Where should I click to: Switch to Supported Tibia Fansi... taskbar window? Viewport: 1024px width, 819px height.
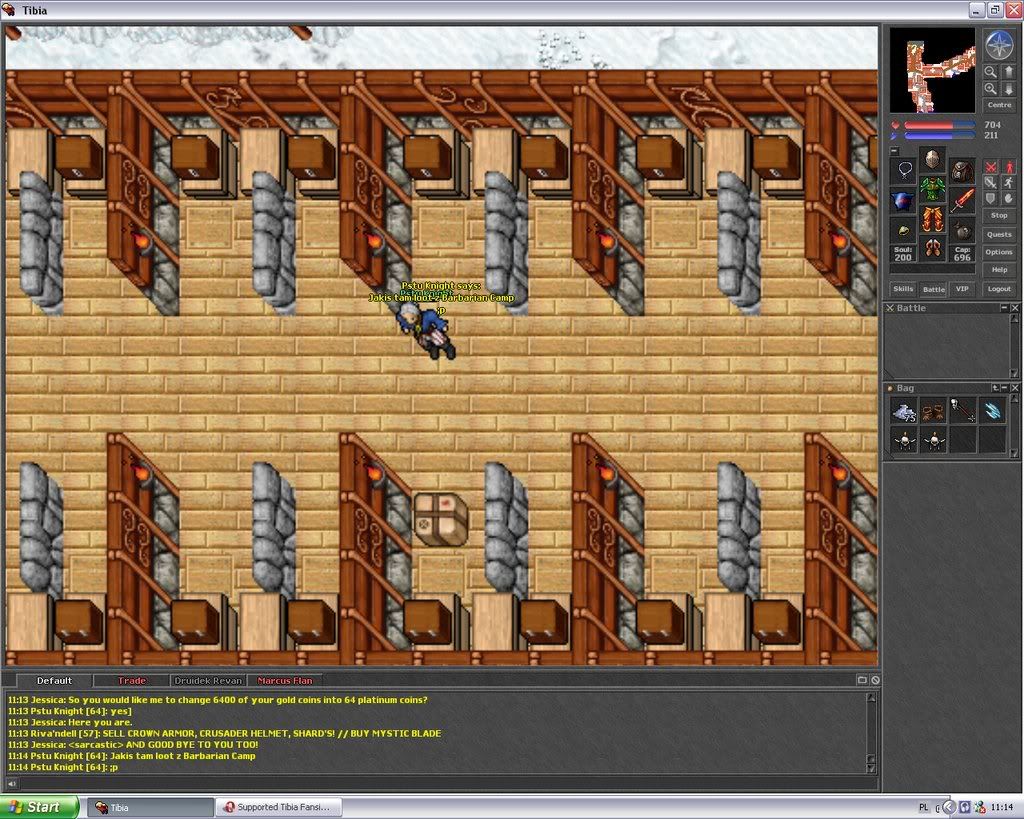tap(278, 807)
